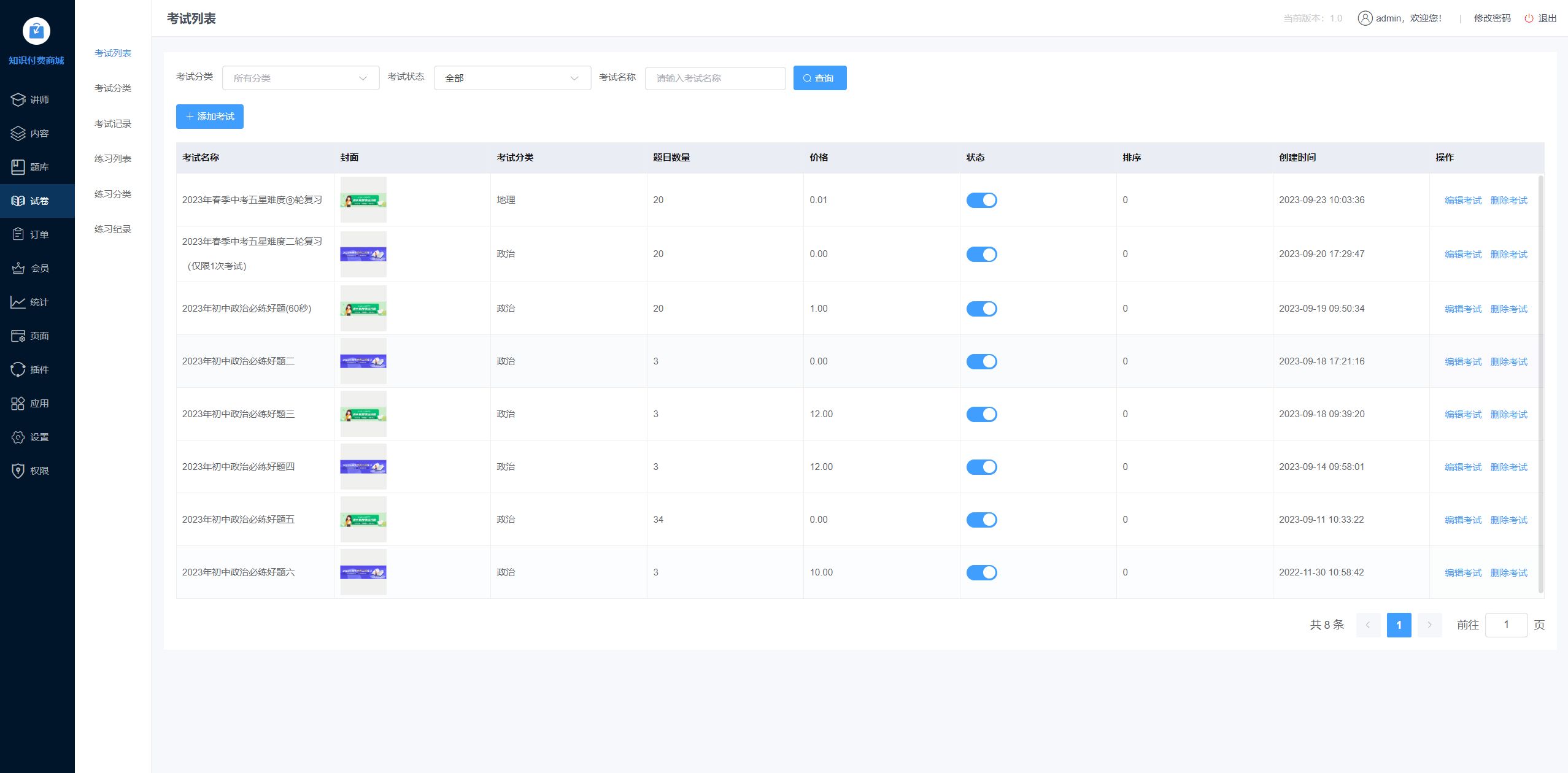
Task: Switch off status for 2023年初中政治必练好题六
Action: click(981, 572)
